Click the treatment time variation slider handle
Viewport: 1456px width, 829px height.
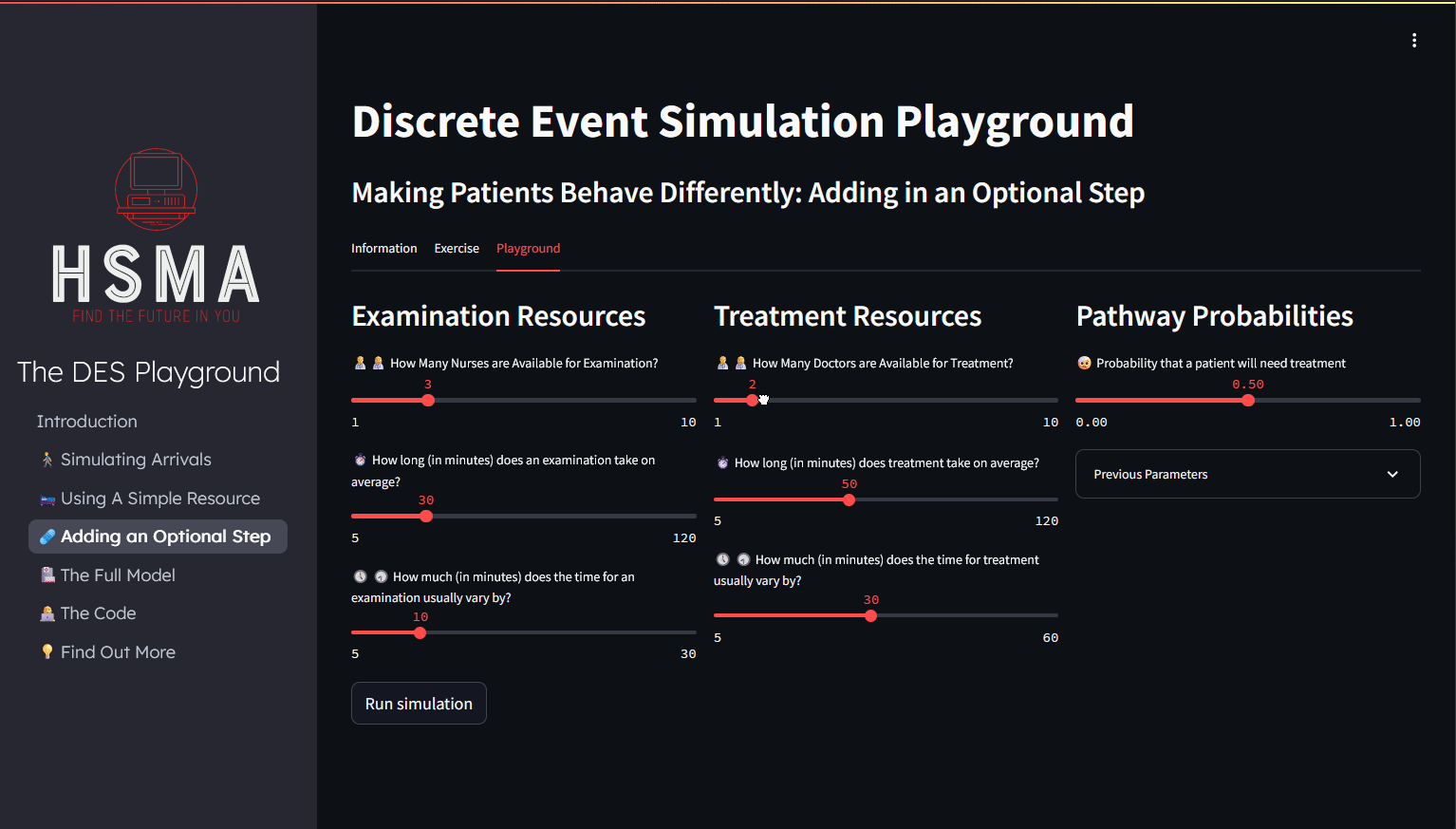tap(870, 616)
